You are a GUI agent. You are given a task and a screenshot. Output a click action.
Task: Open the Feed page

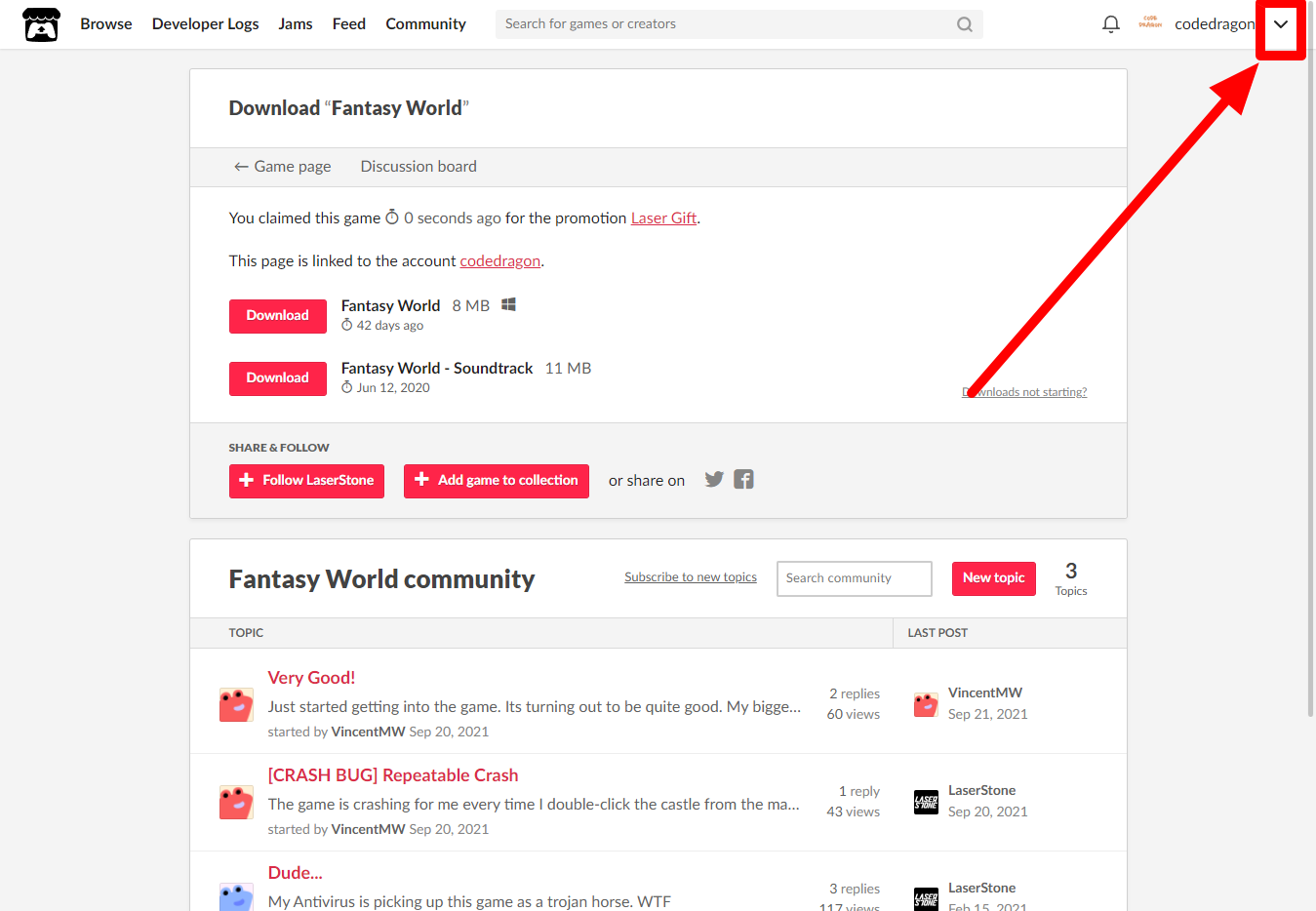(x=349, y=24)
